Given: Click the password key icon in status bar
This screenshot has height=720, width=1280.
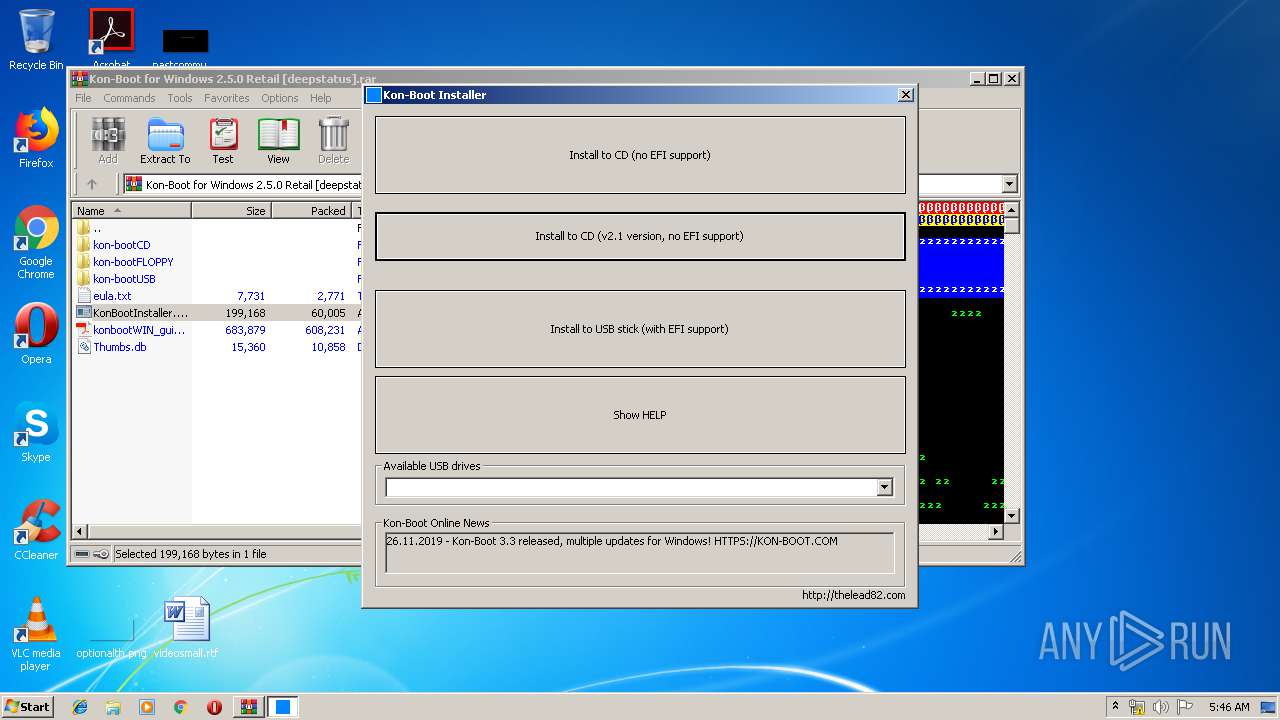Looking at the screenshot, I should click(101, 554).
